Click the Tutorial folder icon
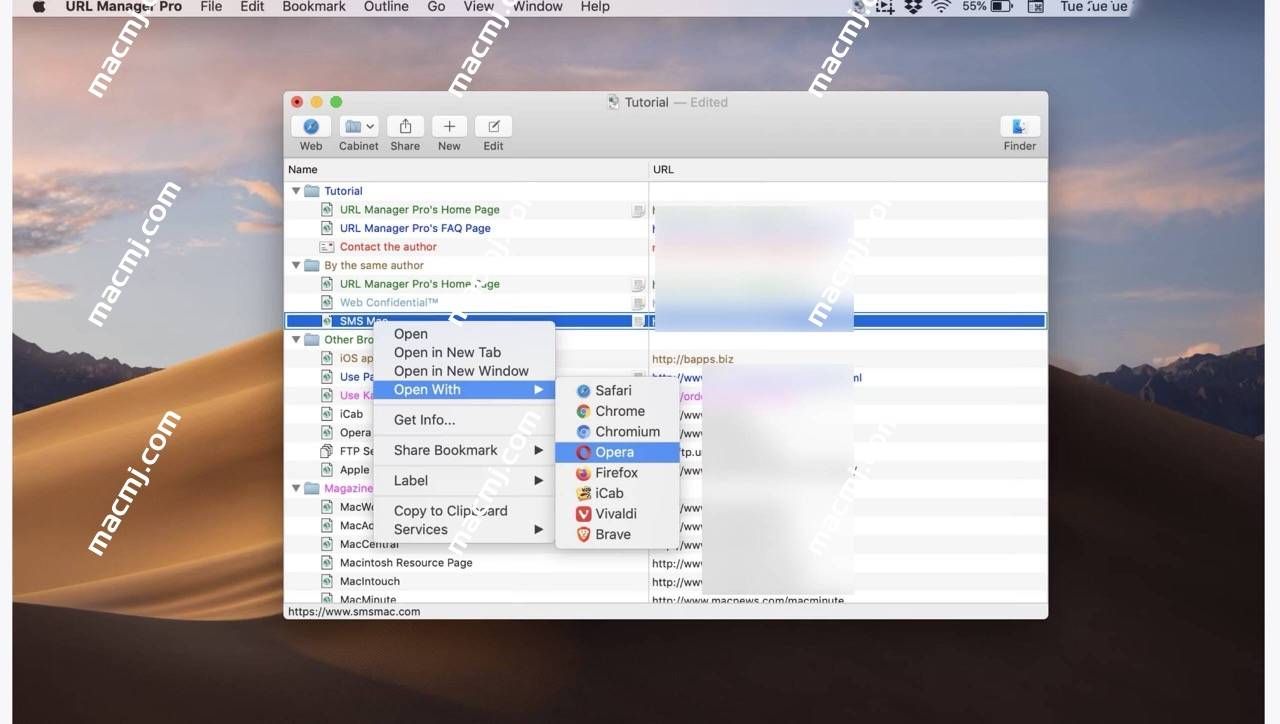Screen dimensions: 1280x724 point(312,191)
